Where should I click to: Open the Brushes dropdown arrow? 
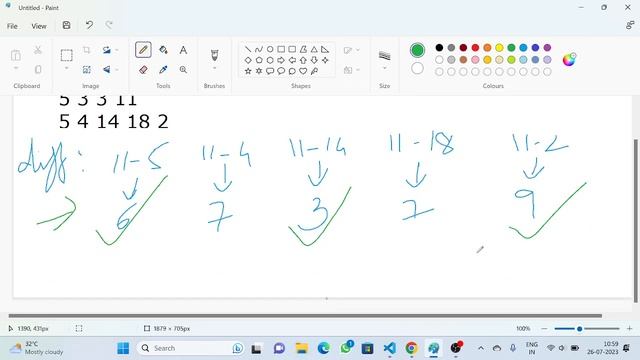click(x=214, y=68)
